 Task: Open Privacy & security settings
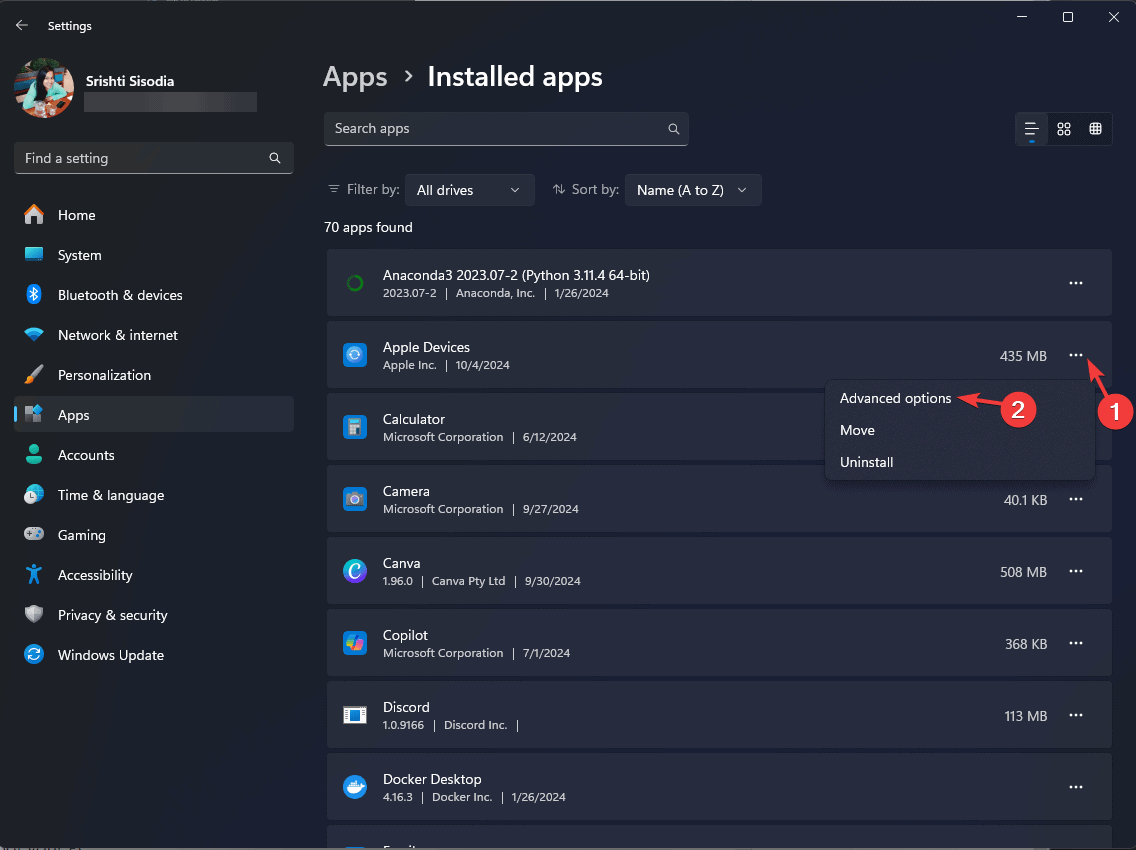154,614
